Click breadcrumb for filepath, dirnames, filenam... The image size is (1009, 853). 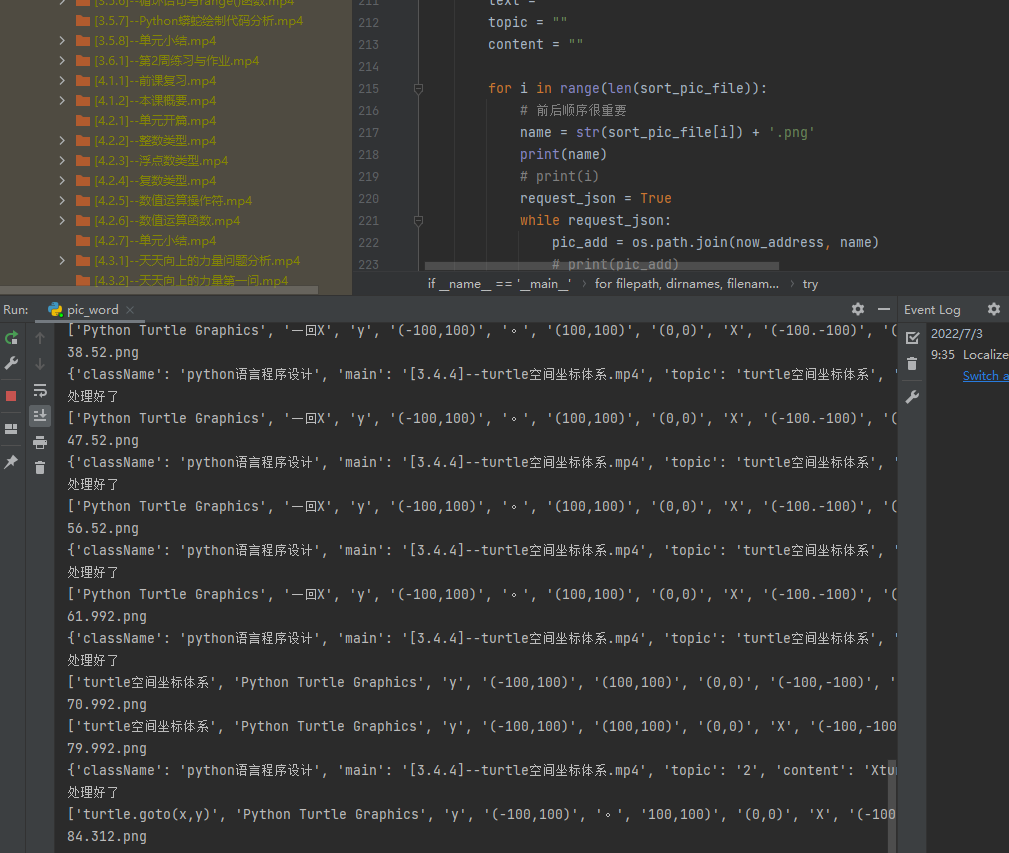point(687,284)
